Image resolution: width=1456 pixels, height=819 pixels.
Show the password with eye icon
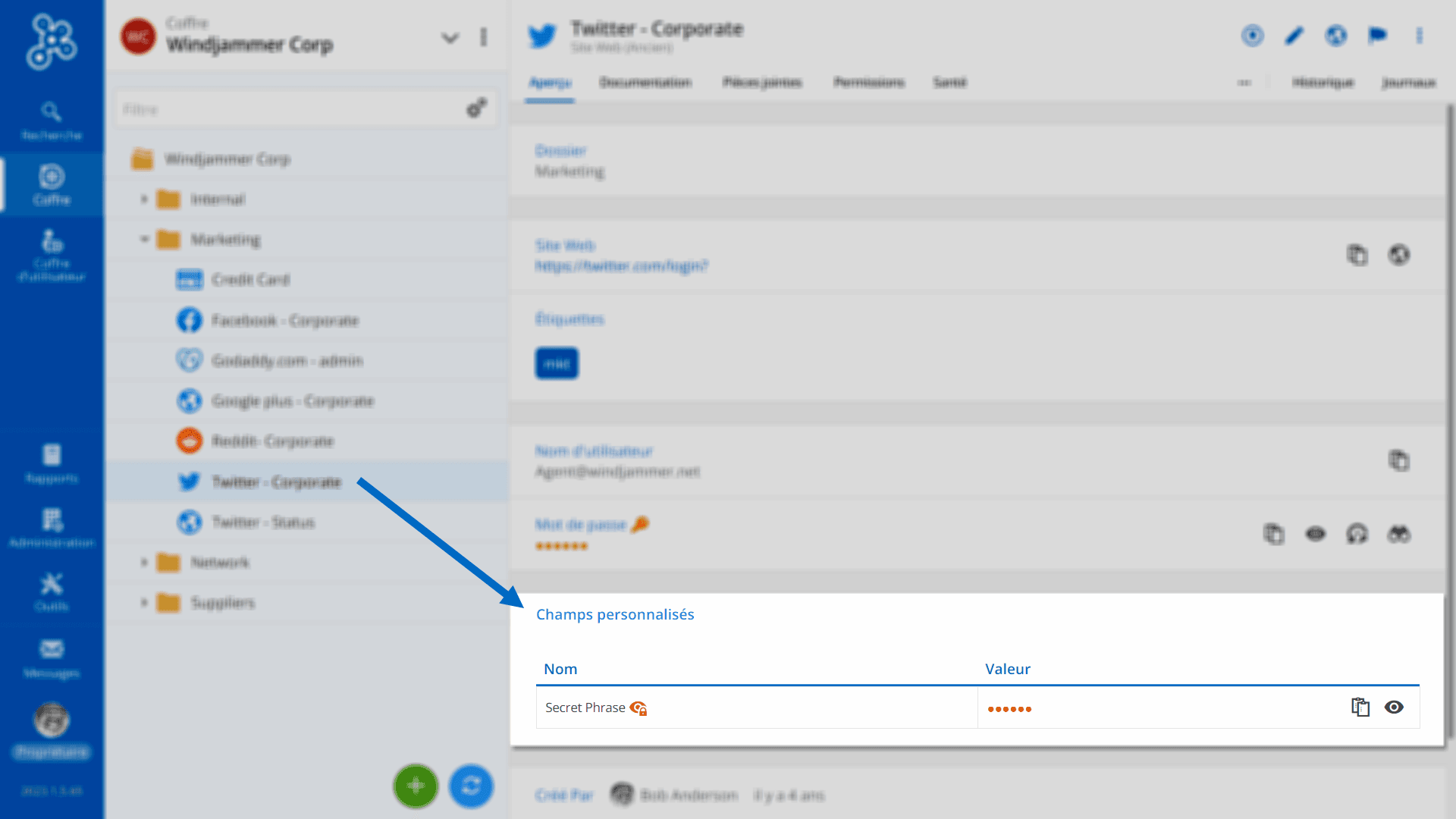pyautogui.click(x=1316, y=535)
